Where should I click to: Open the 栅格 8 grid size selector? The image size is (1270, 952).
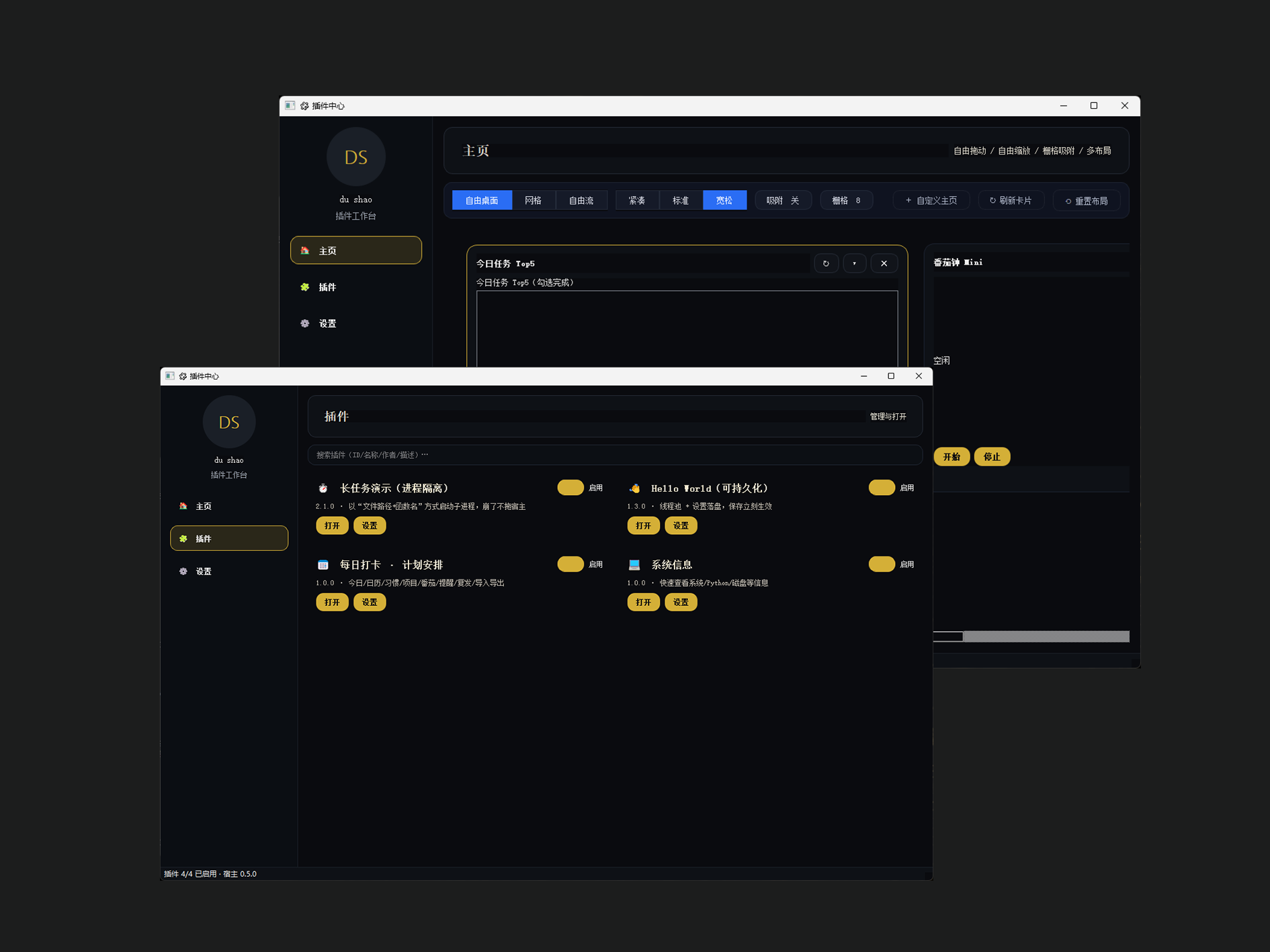(x=846, y=200)
